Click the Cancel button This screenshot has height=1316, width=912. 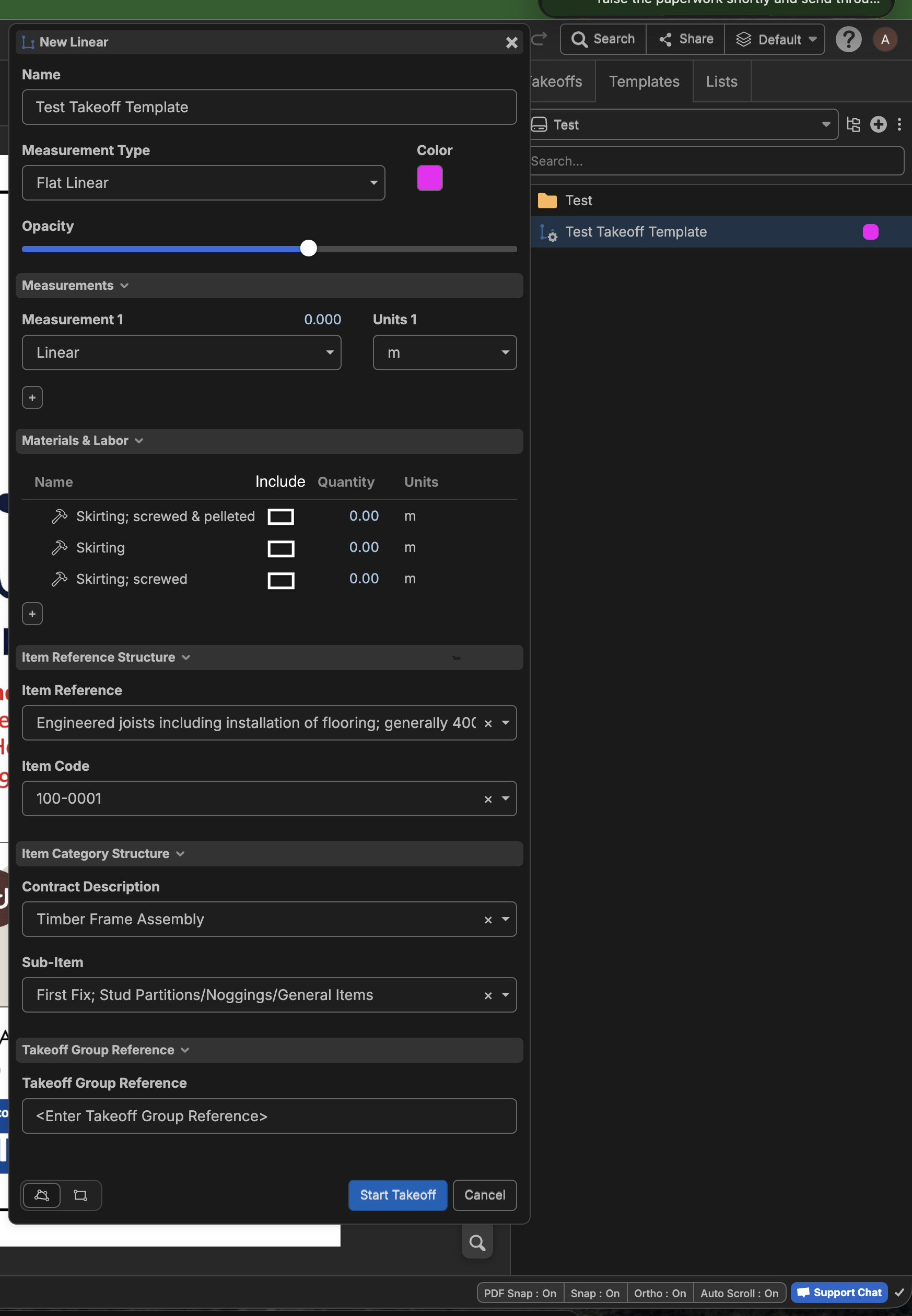484,1195
